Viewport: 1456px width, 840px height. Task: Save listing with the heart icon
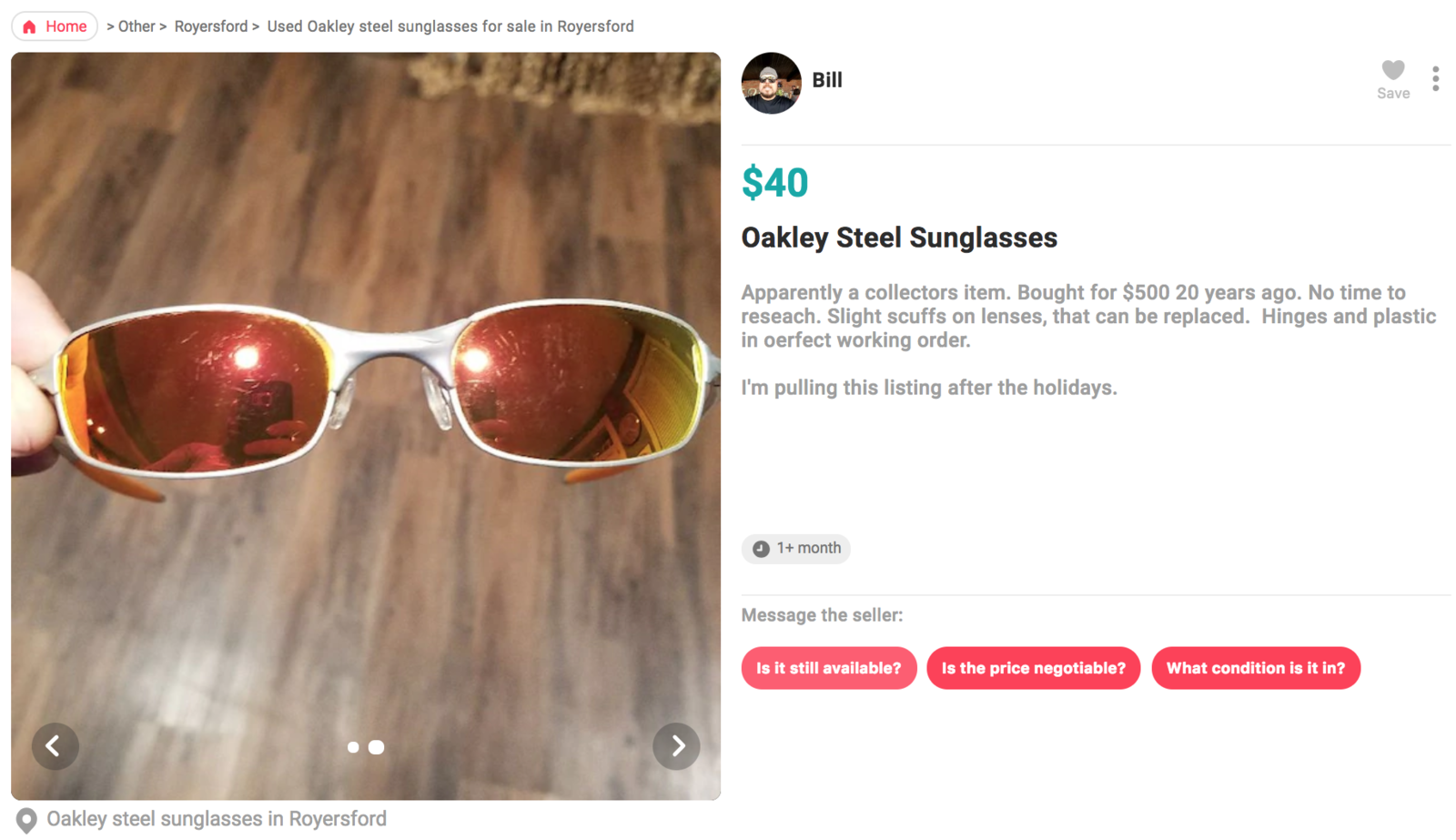[1392, 71]
